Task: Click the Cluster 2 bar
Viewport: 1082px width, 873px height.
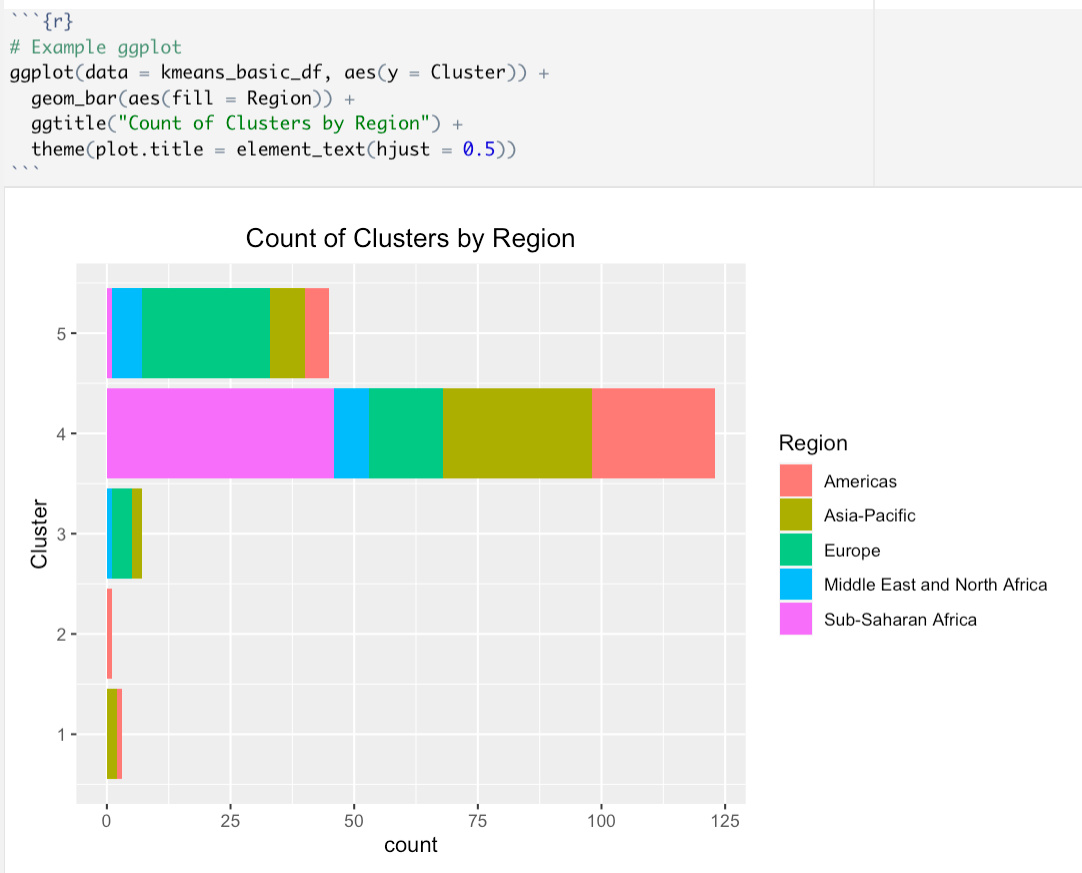Action: (x=109, y=634)
